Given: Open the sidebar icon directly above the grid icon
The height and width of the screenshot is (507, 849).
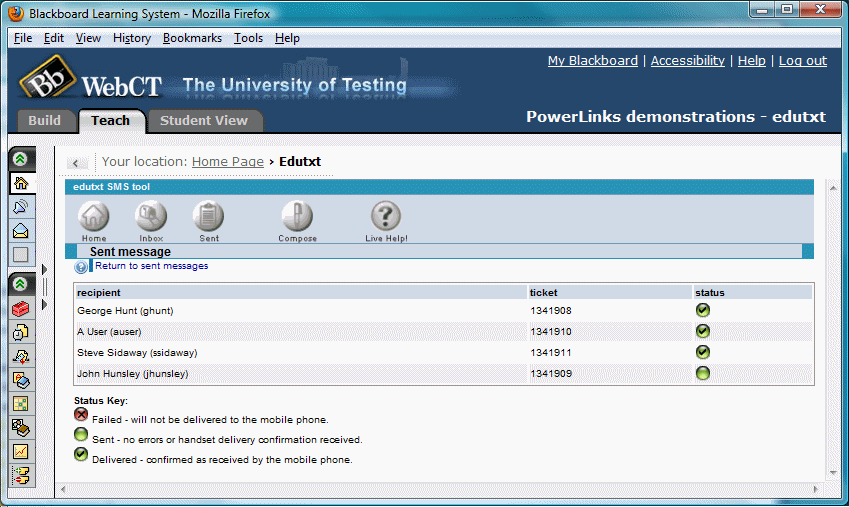Looking at the screenshot, I should point(21,380).
